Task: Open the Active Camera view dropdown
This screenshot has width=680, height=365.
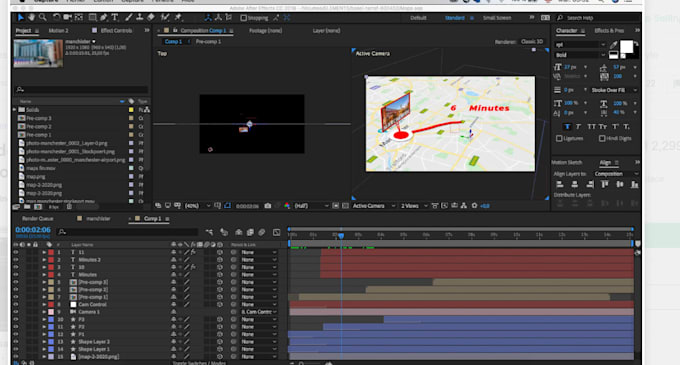Action: tap(373, 205)
